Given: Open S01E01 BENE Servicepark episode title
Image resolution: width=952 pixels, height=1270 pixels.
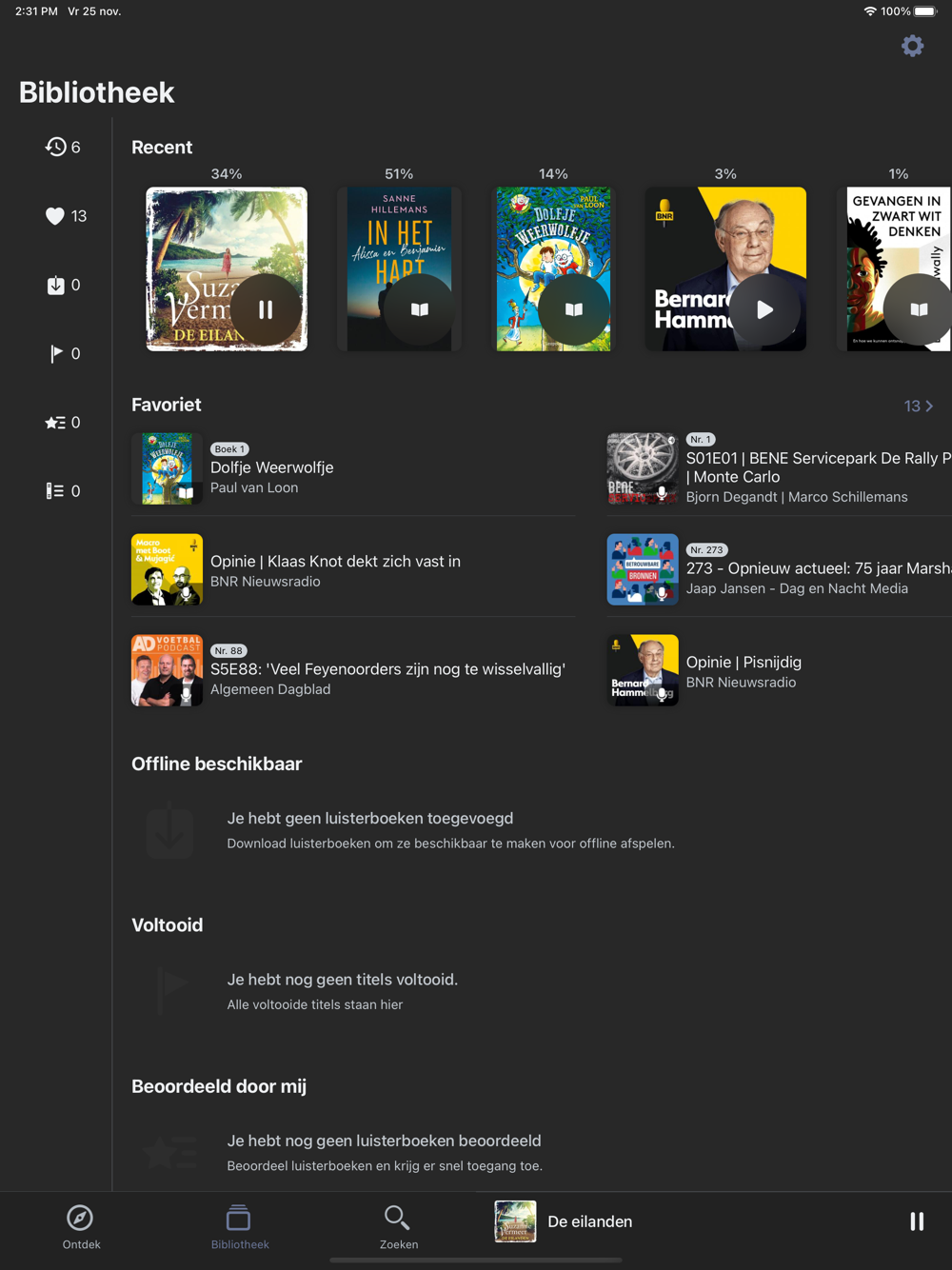Looking at the screenshot, I should (x=819, y=467).
